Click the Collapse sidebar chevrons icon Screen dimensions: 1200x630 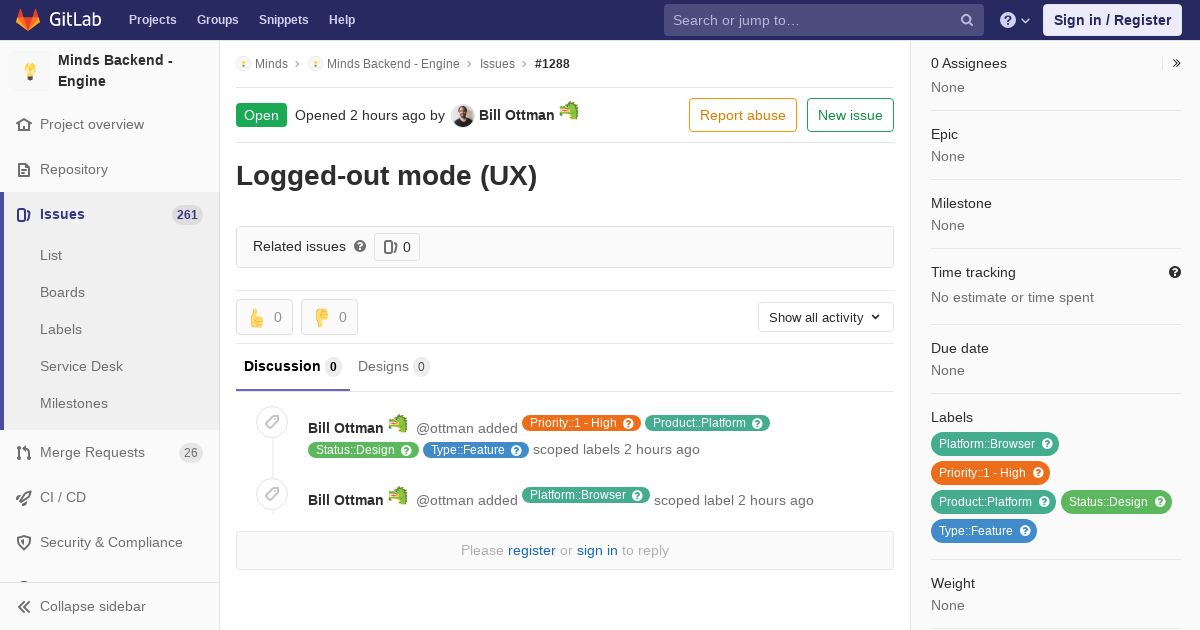click(x=24, y=607)
